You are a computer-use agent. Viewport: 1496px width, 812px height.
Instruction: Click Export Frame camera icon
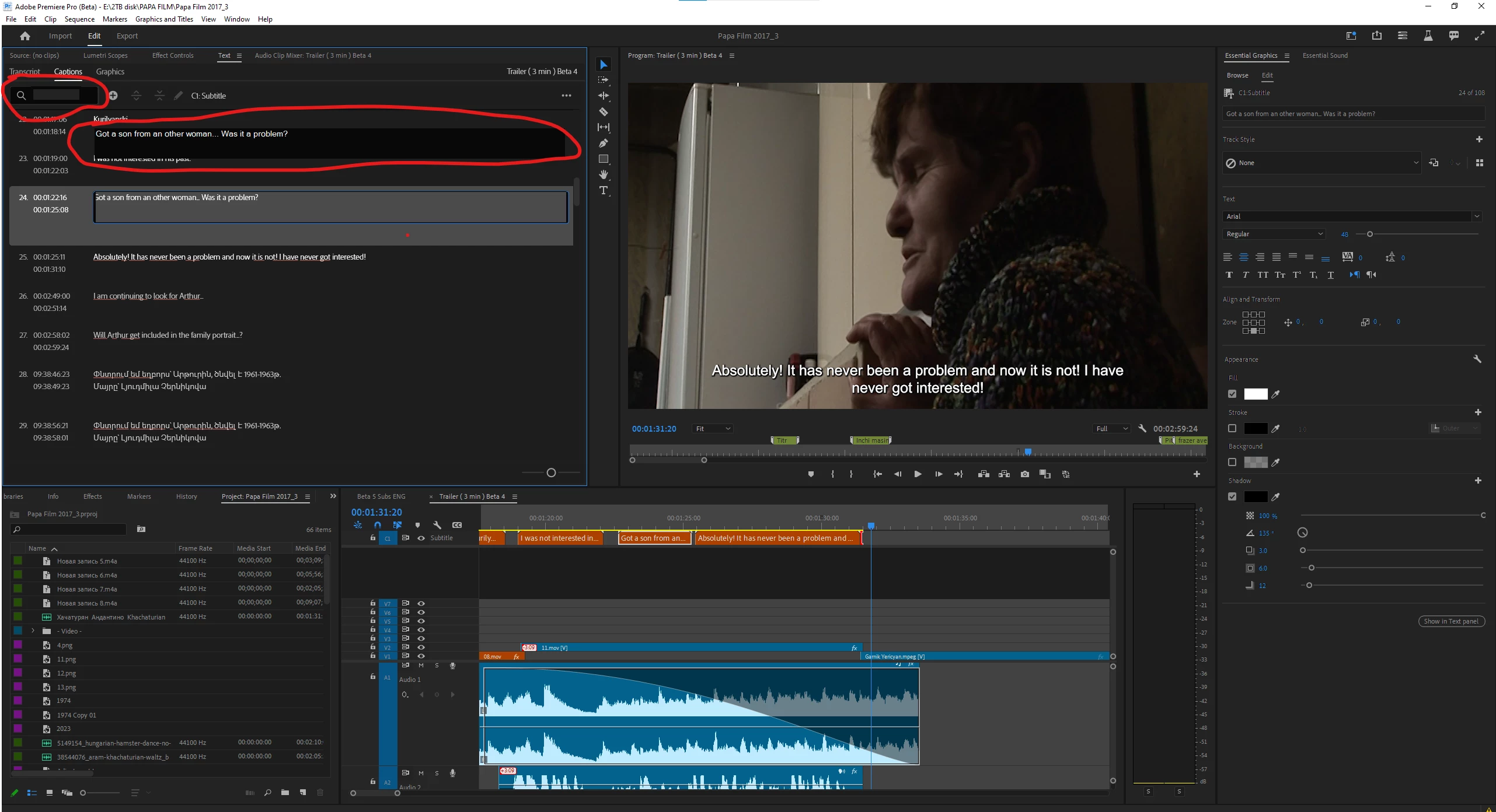(x=1025, y=474)
